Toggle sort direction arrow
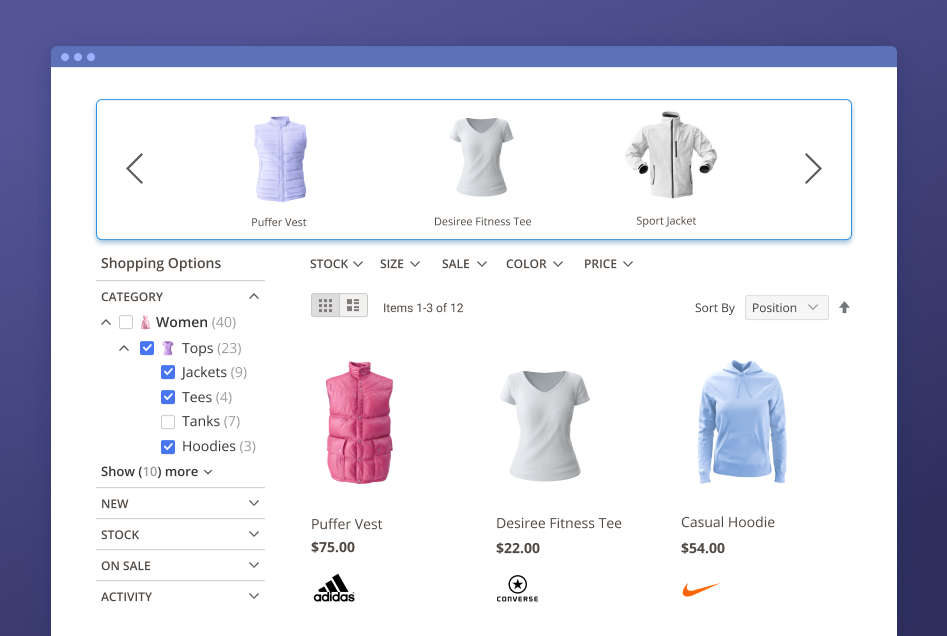The height and width of the screenshot is (636, 947). (x=844, y=308)
